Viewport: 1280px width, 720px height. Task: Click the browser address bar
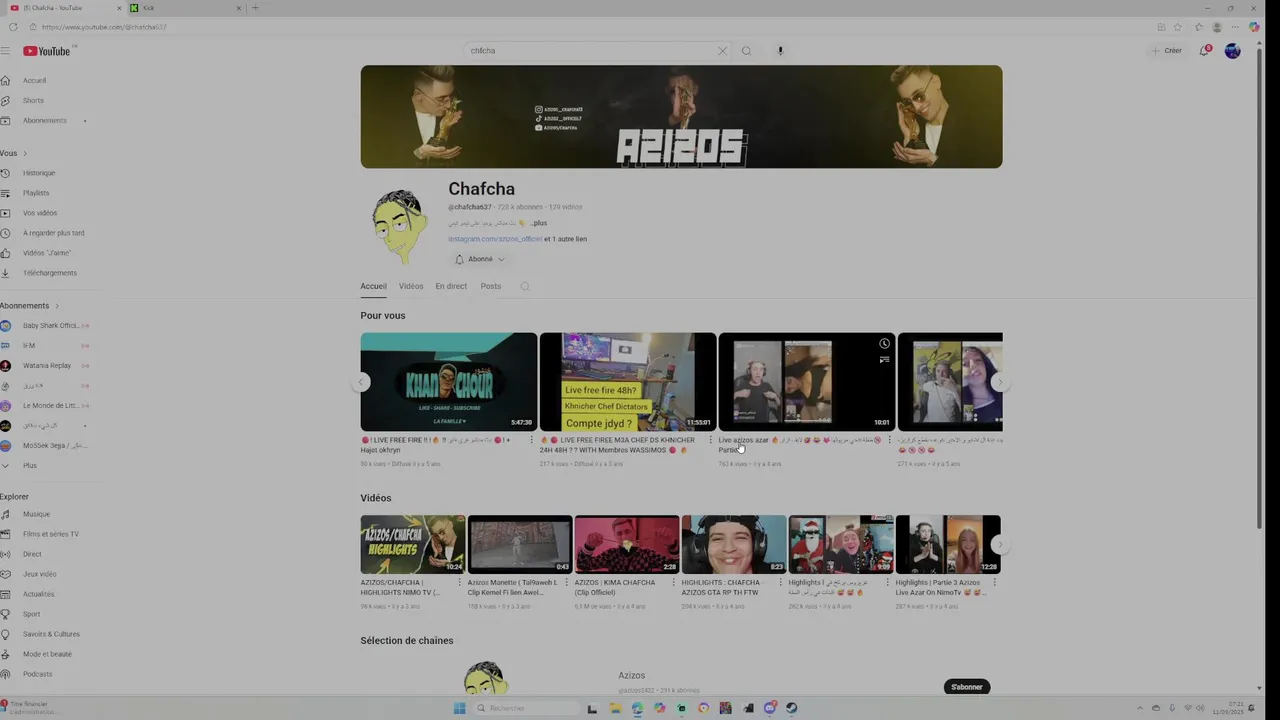(590, 27)
